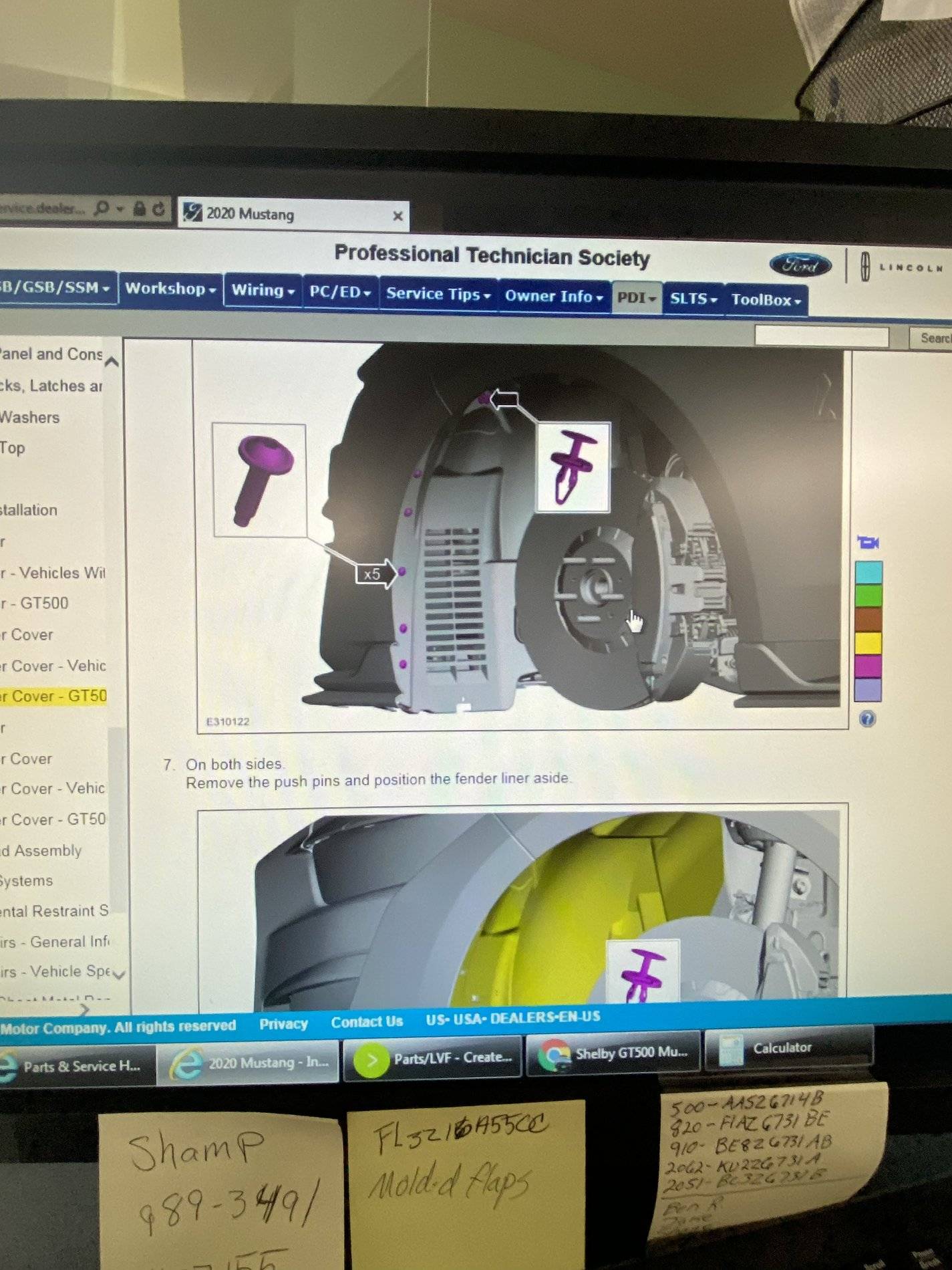Select the lavender color swatch

868,689
